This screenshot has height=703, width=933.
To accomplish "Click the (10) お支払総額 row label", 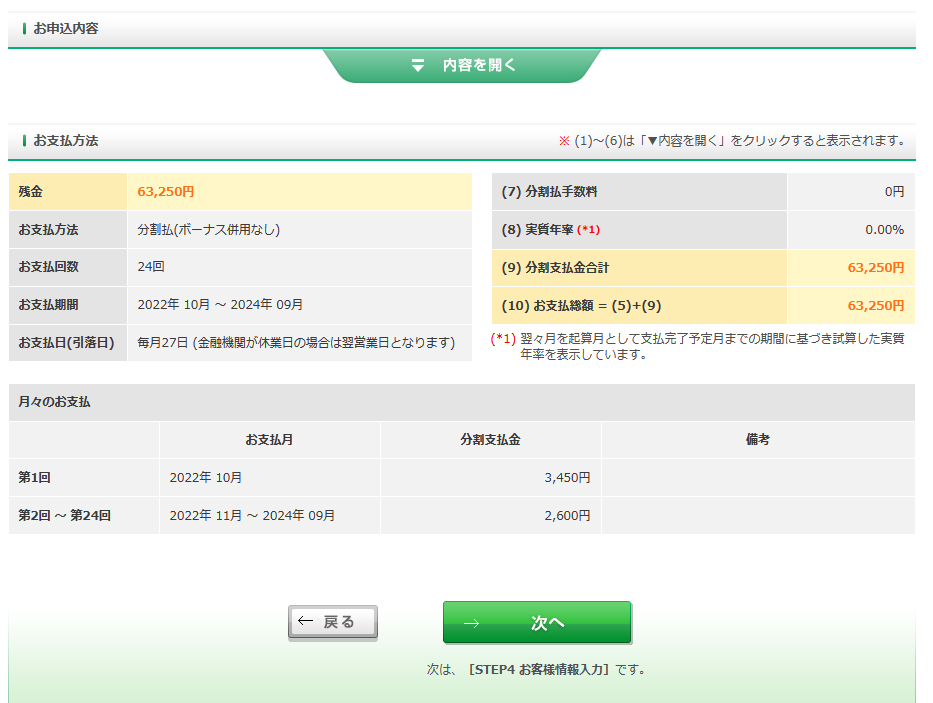I will (x=581, y=306).
